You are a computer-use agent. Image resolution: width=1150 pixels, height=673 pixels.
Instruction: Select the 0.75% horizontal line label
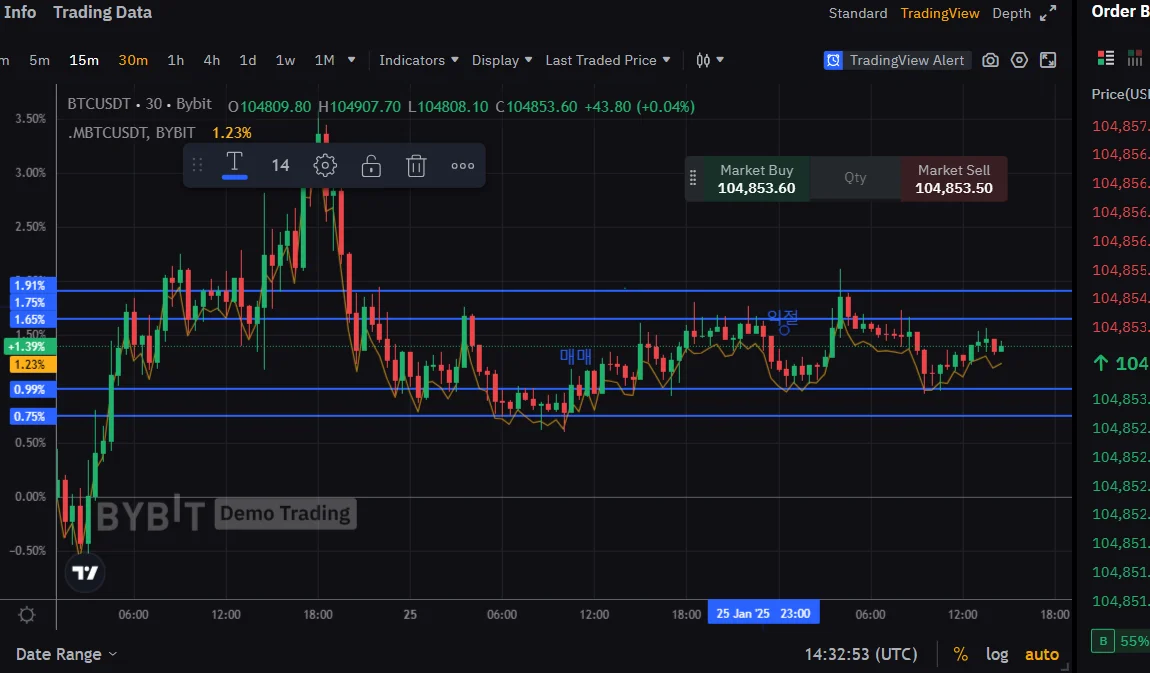coord(33,416)
